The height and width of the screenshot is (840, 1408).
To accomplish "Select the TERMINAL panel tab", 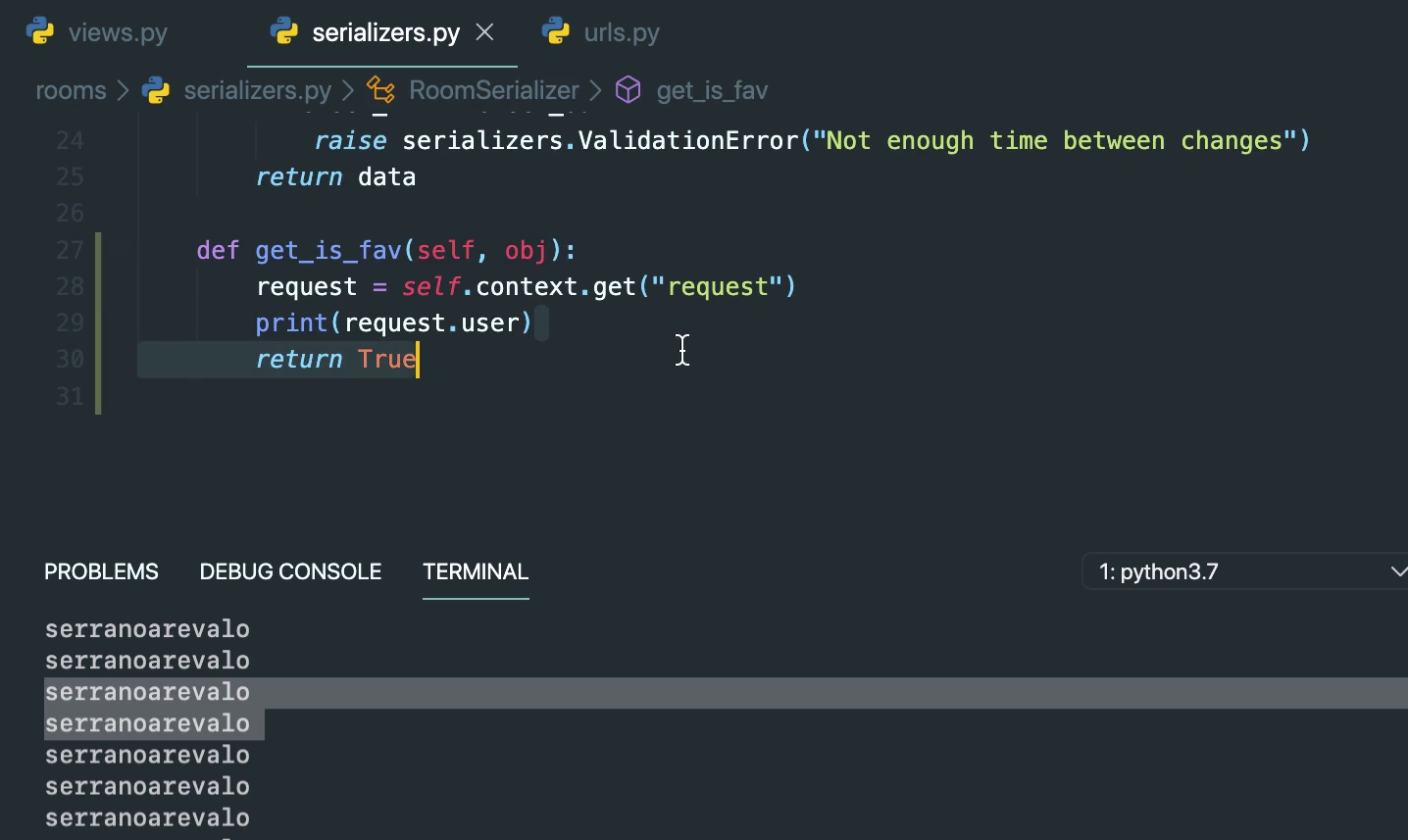I will [476, 571].
